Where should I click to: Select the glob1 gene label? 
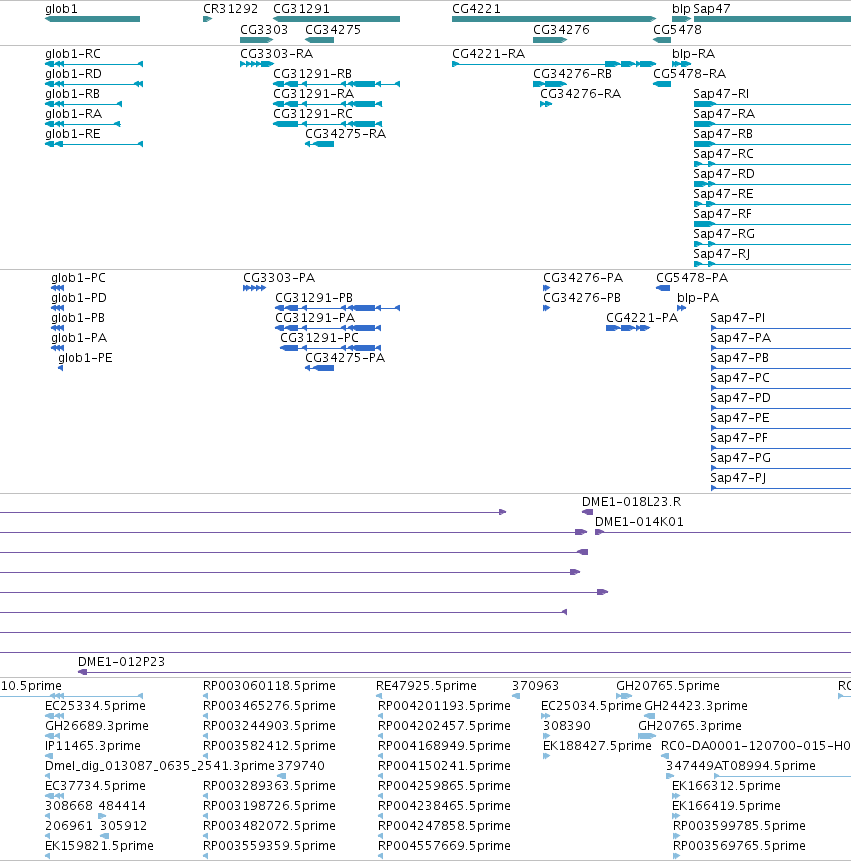click(x=61, y=9)
